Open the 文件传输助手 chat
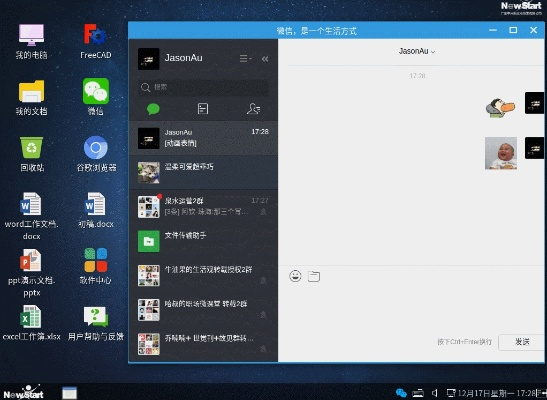This screenshot has height=400, width=547. pyautogui.click(x=203, y=241)
